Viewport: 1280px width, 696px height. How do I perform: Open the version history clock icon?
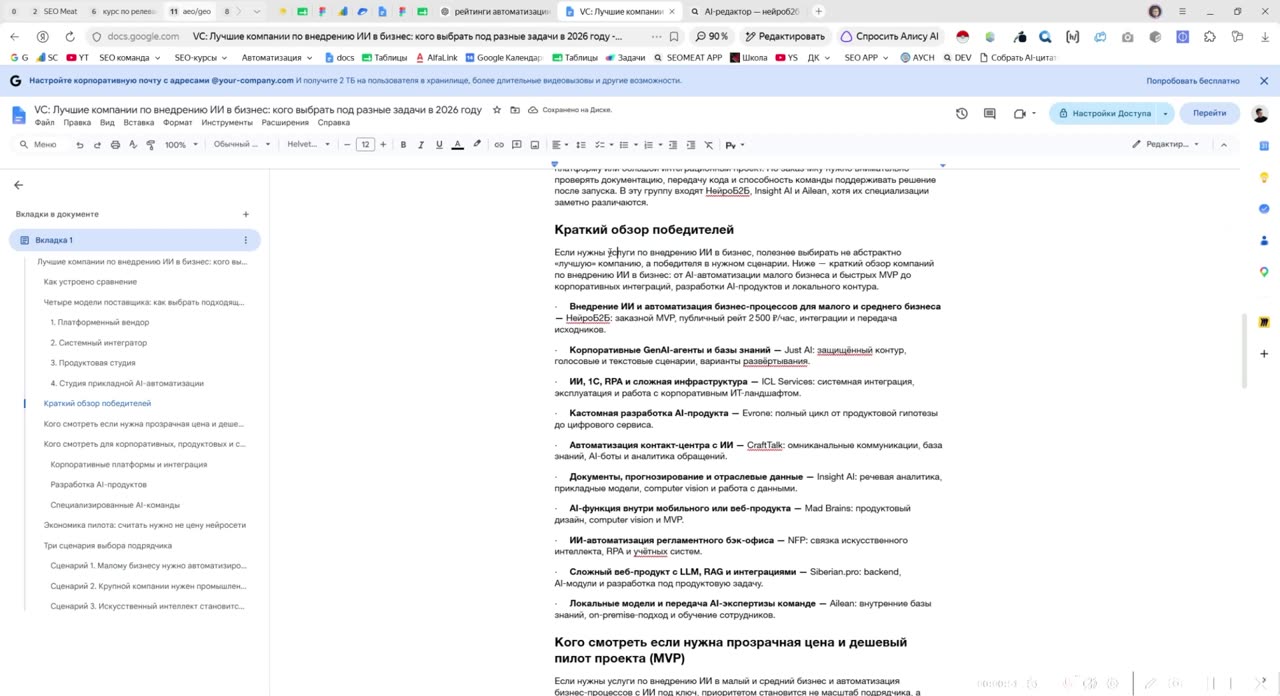coord(962,113)
